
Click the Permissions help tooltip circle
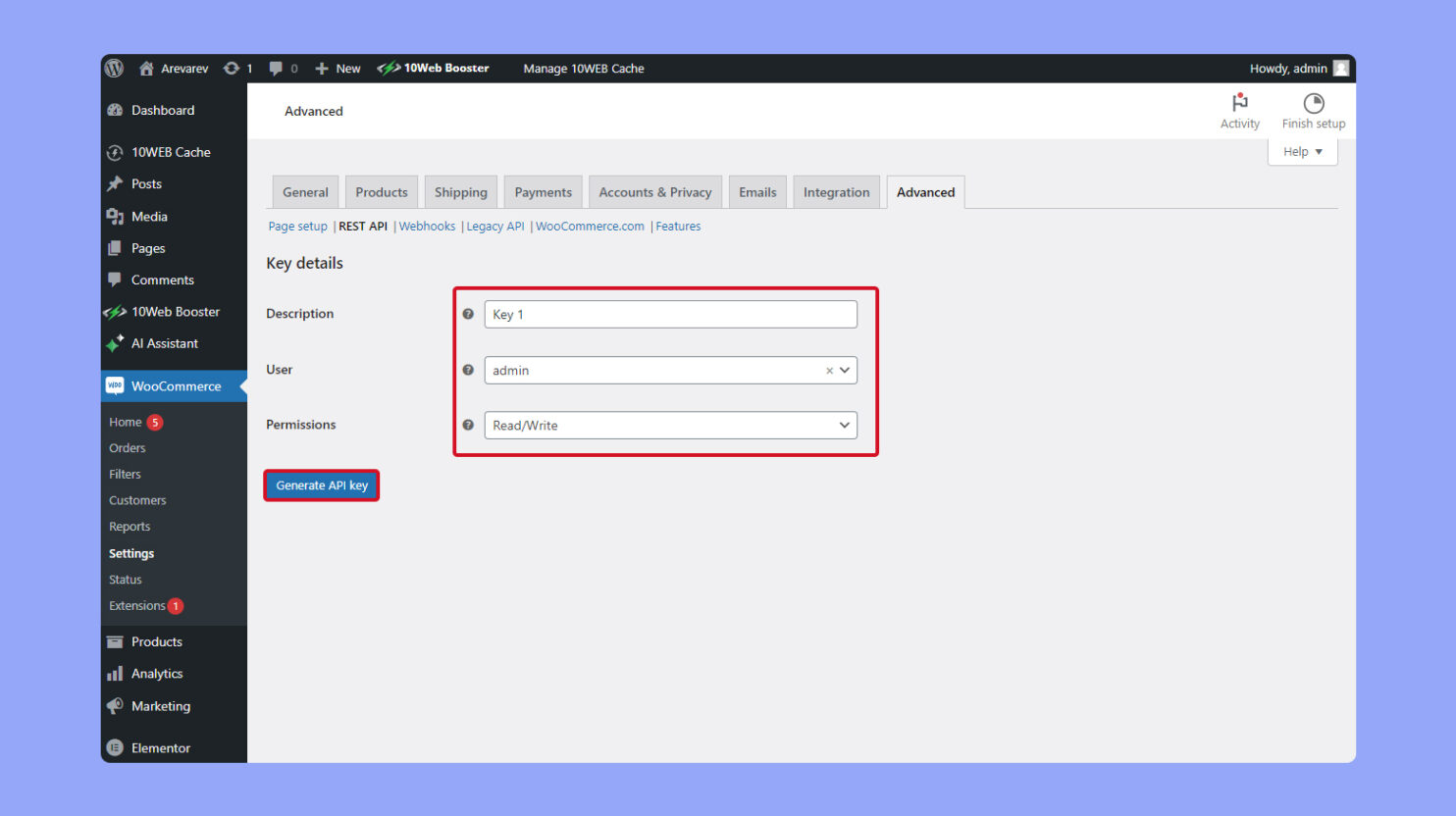coord(468,425)
